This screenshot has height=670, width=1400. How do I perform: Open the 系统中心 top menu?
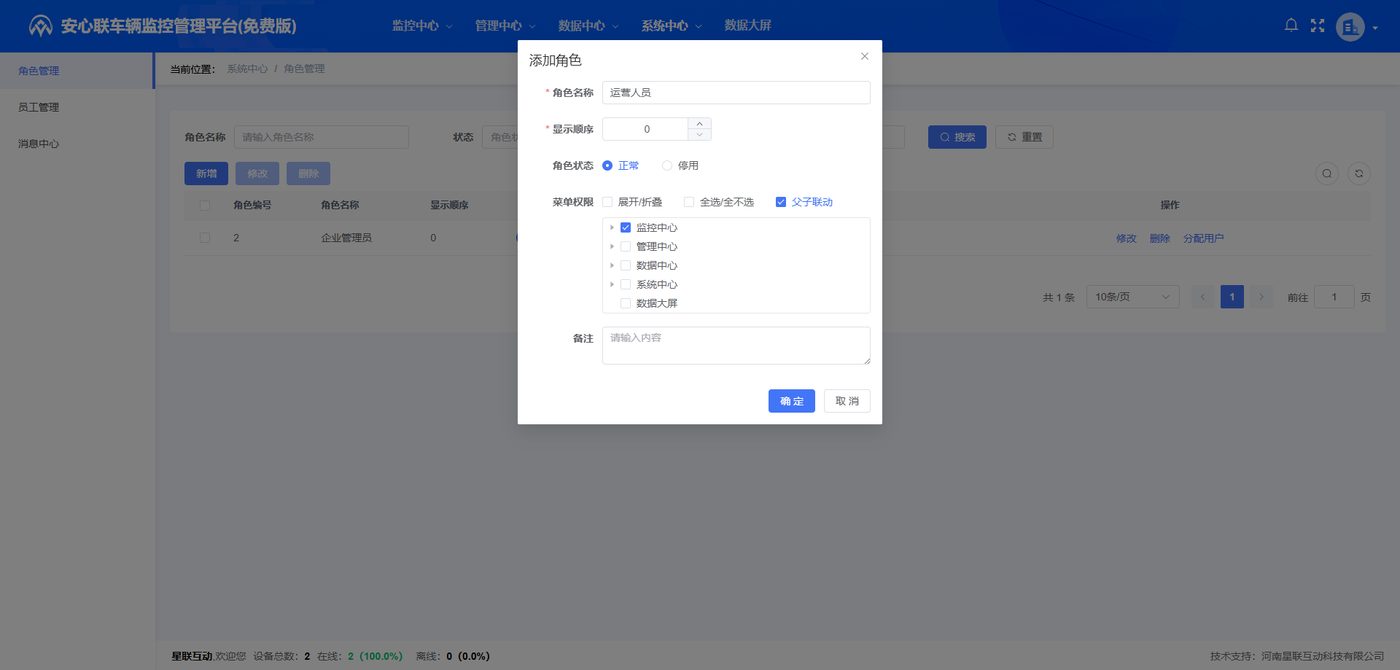coord(671,26)
